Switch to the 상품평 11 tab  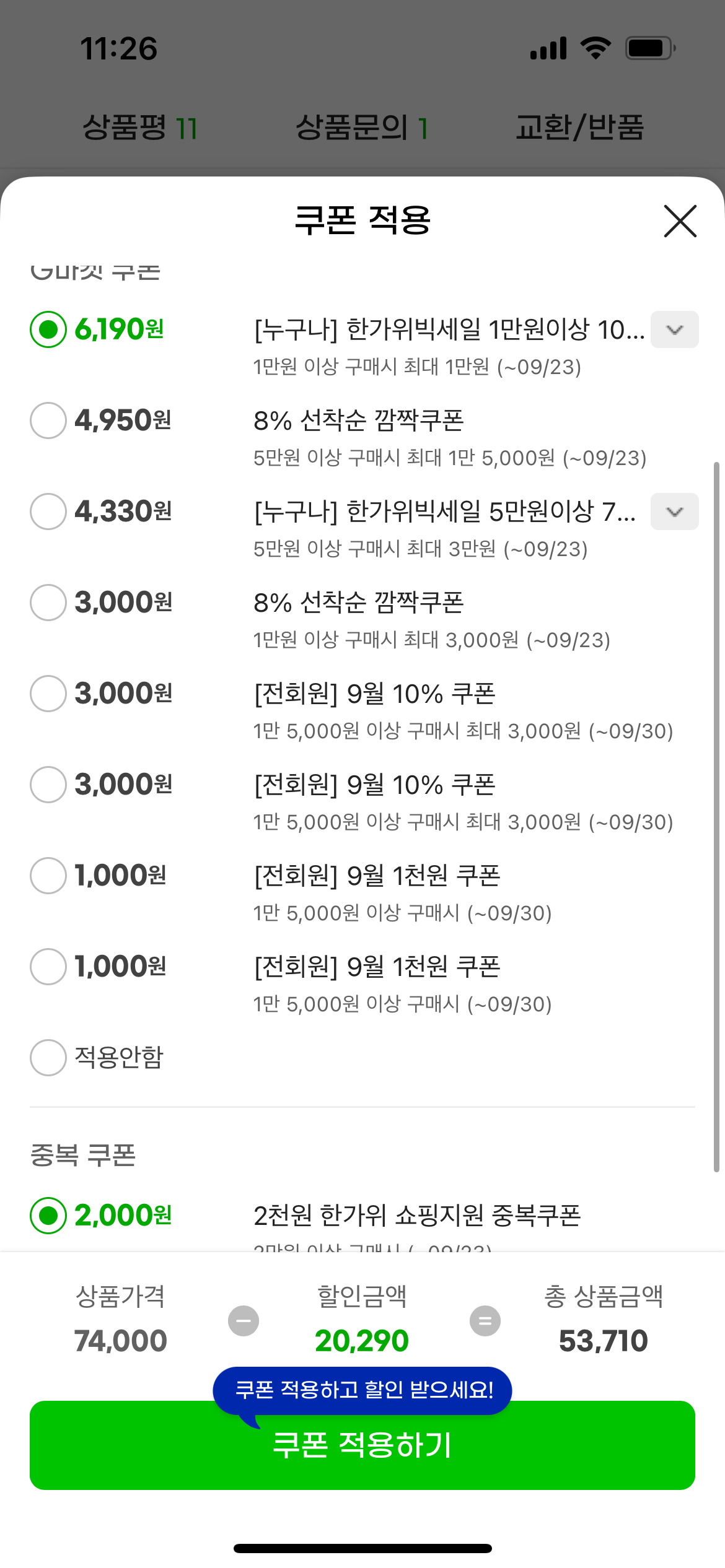[x=140, y=128]
